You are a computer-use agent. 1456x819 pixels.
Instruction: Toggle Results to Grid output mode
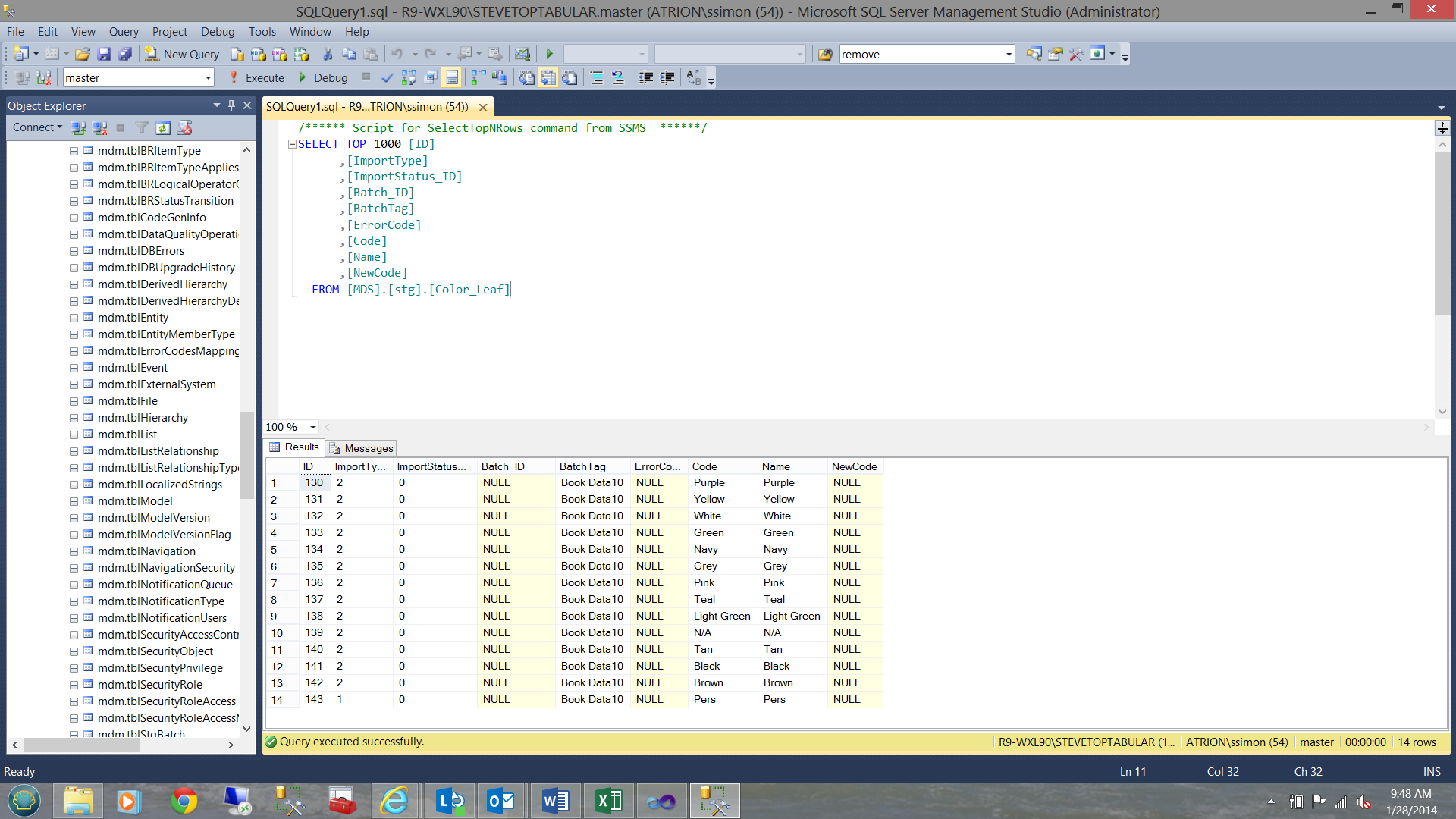click(x=548, y=77)
